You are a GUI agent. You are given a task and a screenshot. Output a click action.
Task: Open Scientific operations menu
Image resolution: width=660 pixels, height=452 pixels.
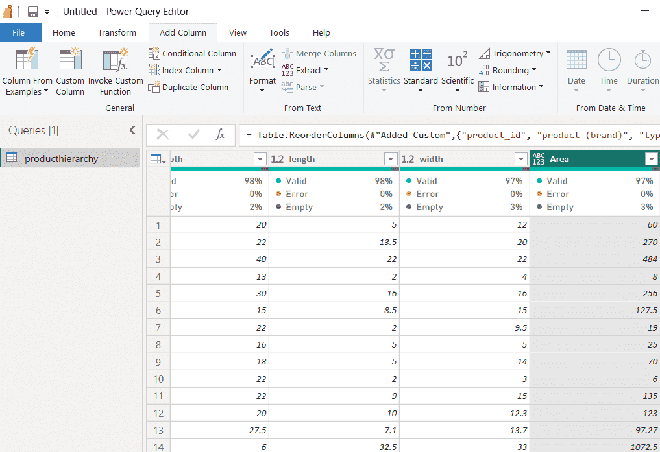click(x=457, y=70)
